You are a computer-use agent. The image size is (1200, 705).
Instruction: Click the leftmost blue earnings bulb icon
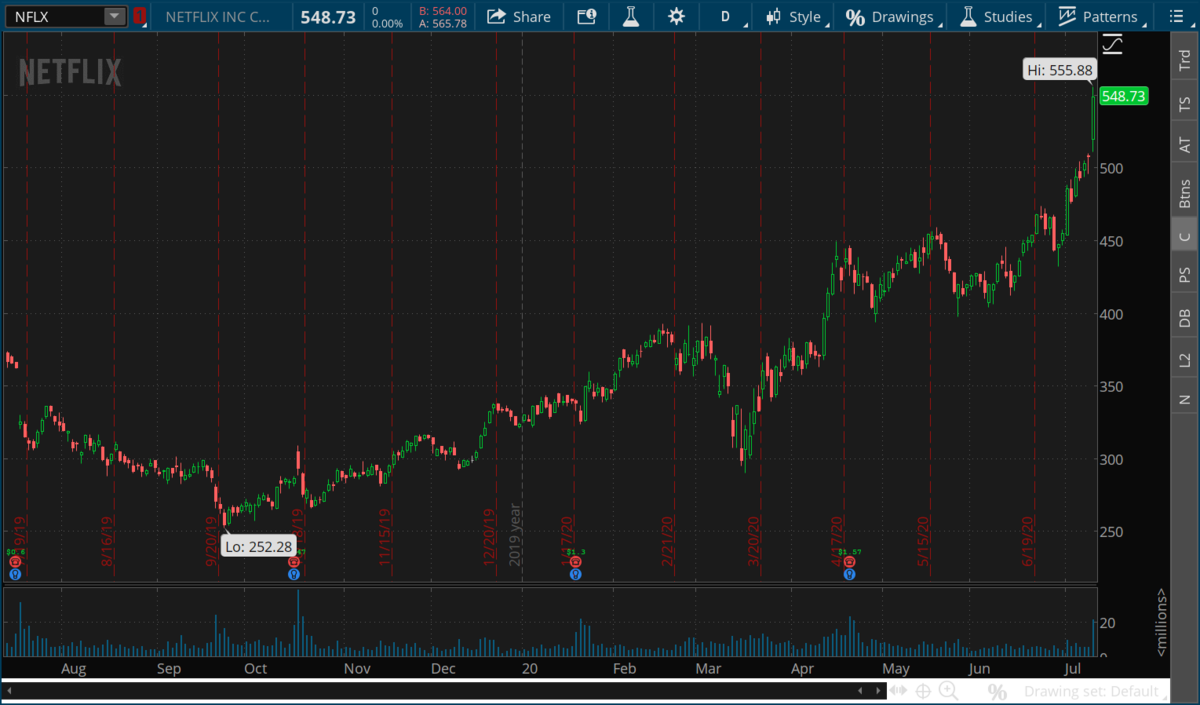(15, 574)
